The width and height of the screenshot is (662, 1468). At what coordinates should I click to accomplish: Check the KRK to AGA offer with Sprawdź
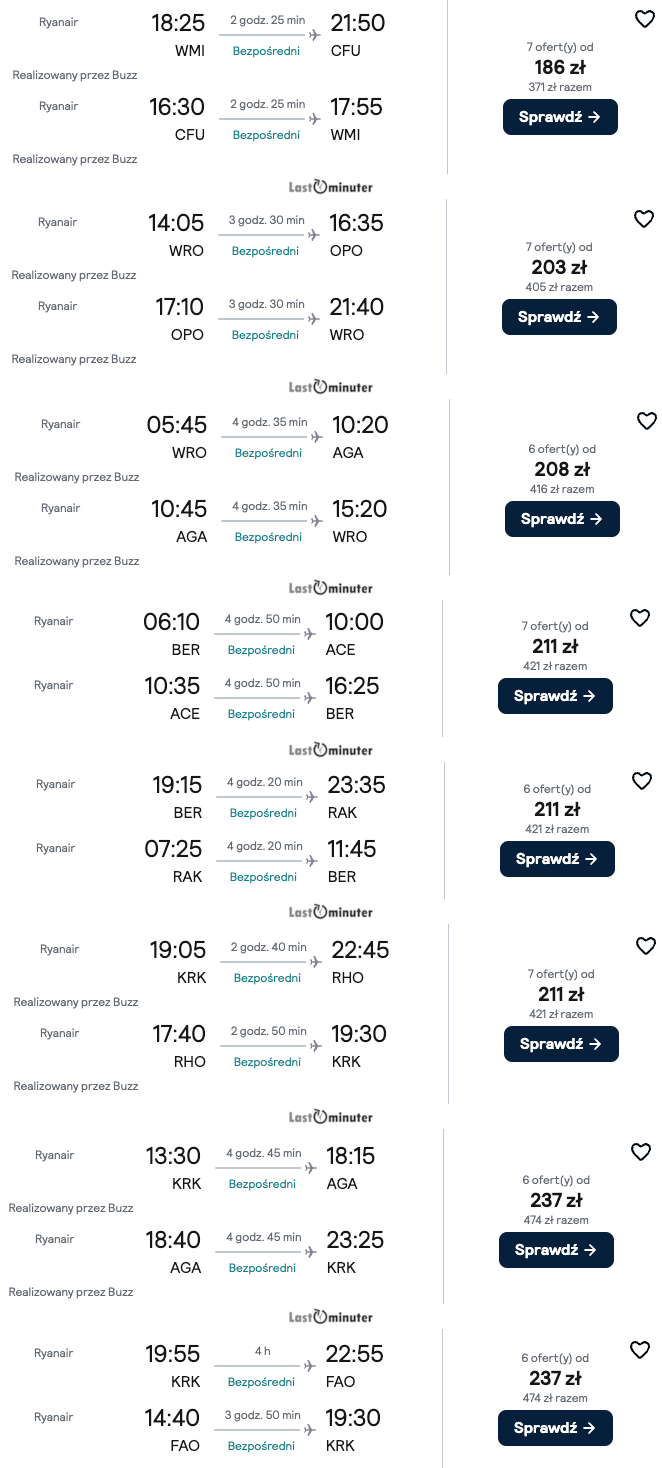(x=556, y=1250)
